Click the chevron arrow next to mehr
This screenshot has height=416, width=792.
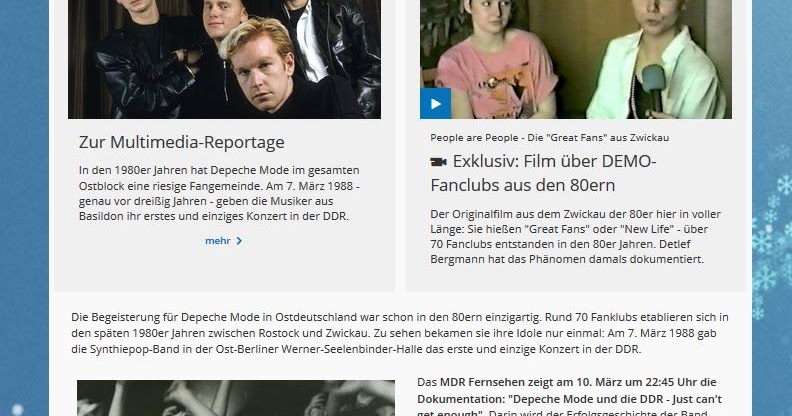(x=239, y=241)
